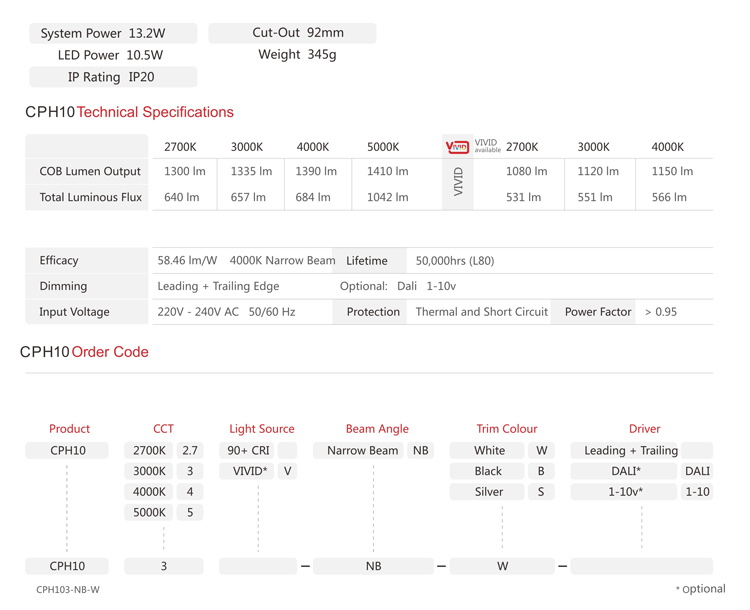The height and width of the screenshot is (610, 750).
Task: Click the red VIVID logo icon
Action: coord(457,147)
